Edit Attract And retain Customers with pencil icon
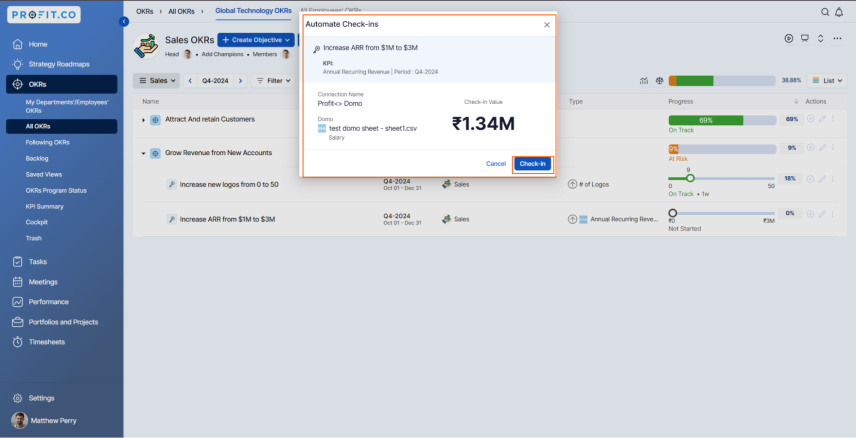 [x=822, y=119]
